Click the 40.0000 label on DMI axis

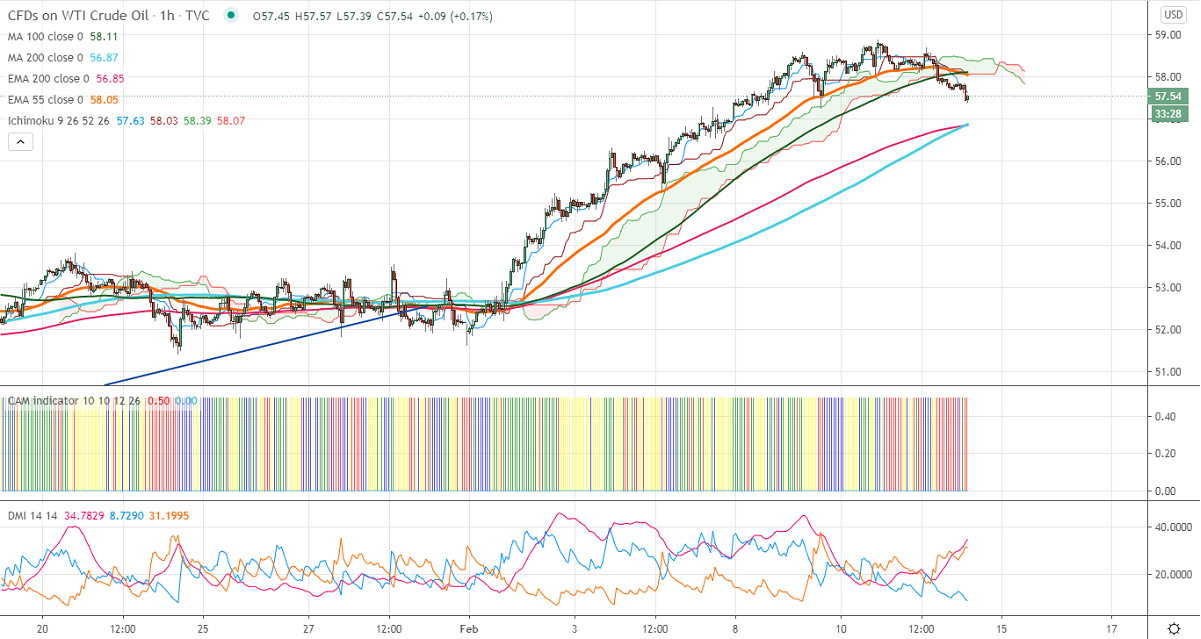(1175, 527)
